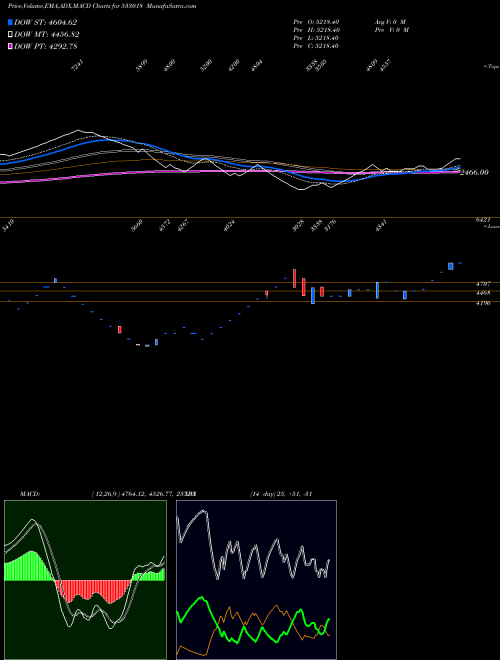500x660 pixels.
Task: Click the latest large blue candle at far right
Action: click(451, 266)
